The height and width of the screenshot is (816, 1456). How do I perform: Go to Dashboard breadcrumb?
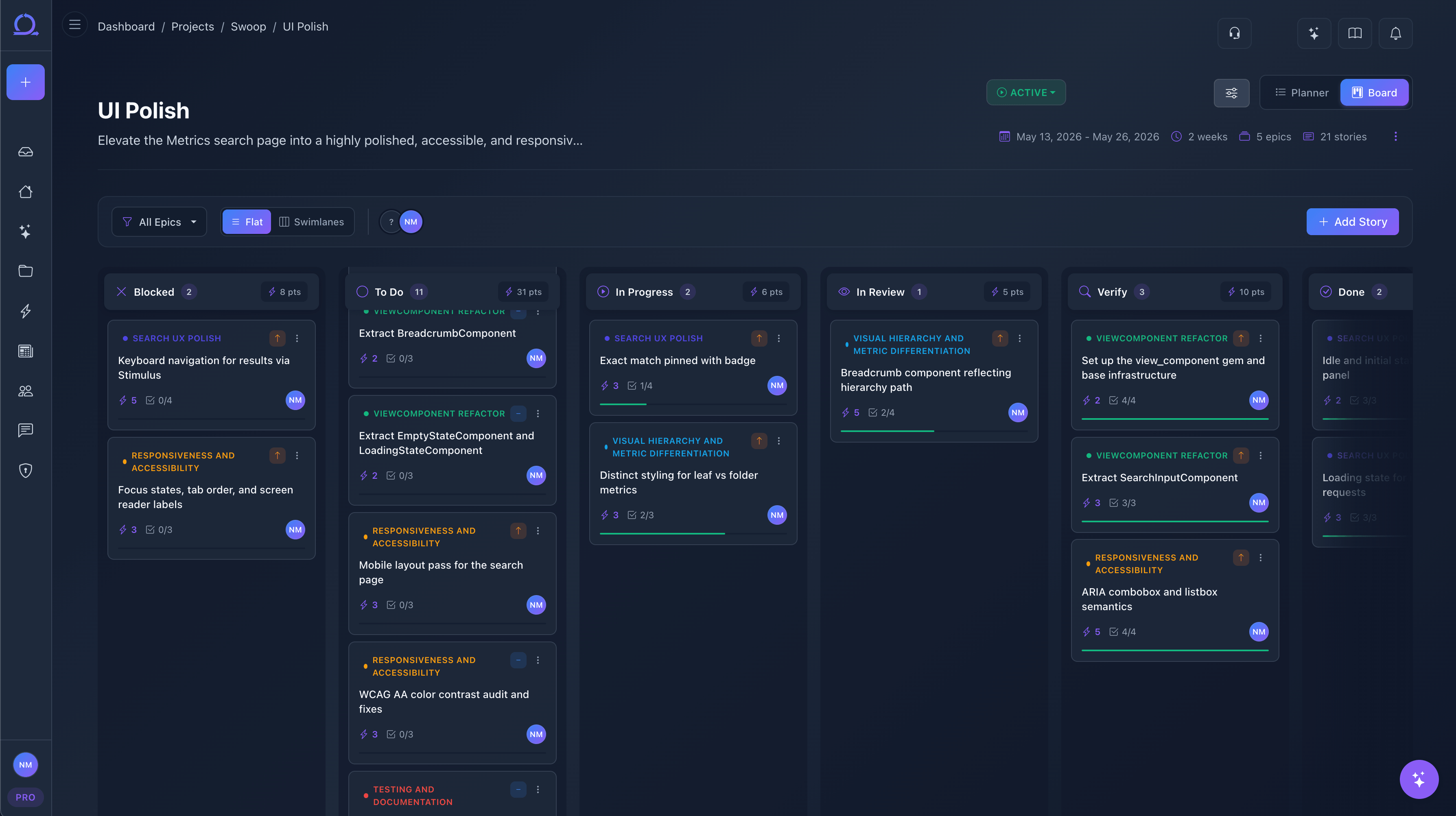(126, 26)
